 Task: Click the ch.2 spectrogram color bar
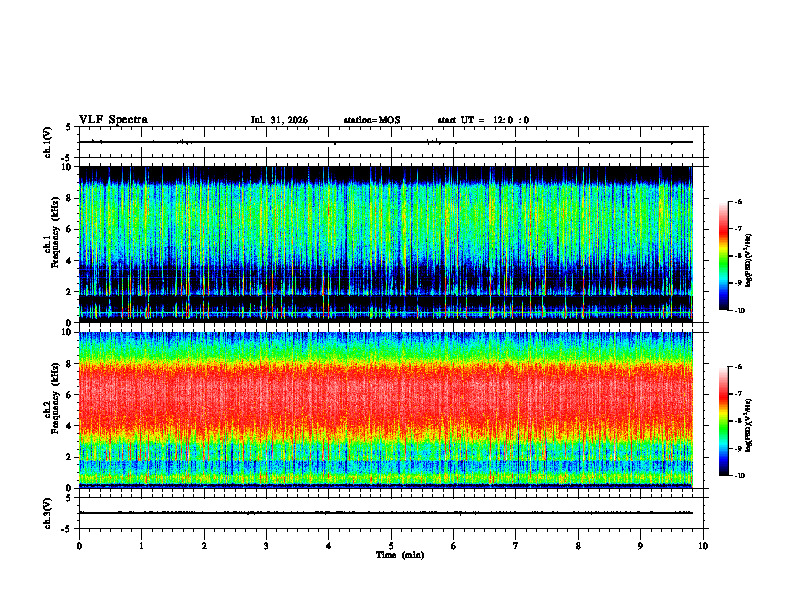pos(723,421)
